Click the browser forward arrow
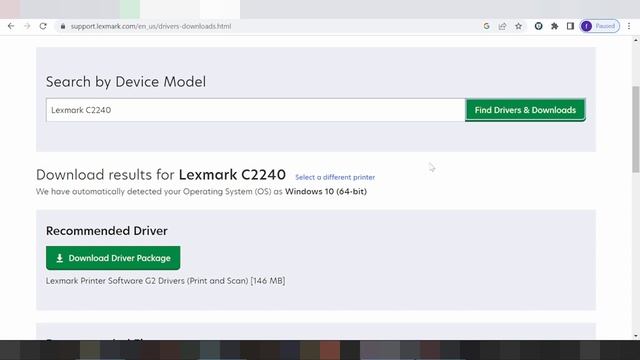 click(27, 26)
